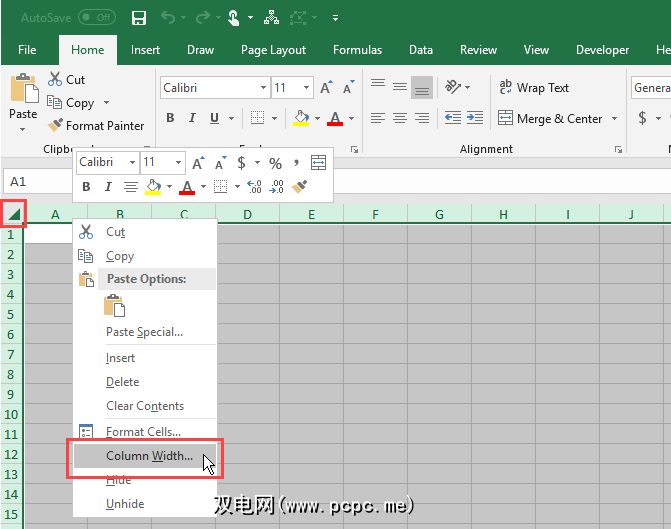Image resolution: width=671 pixels, height=529 pixels.
Task: Toggle Bold in the ribbon Font group
Action: tap(170, 118)
